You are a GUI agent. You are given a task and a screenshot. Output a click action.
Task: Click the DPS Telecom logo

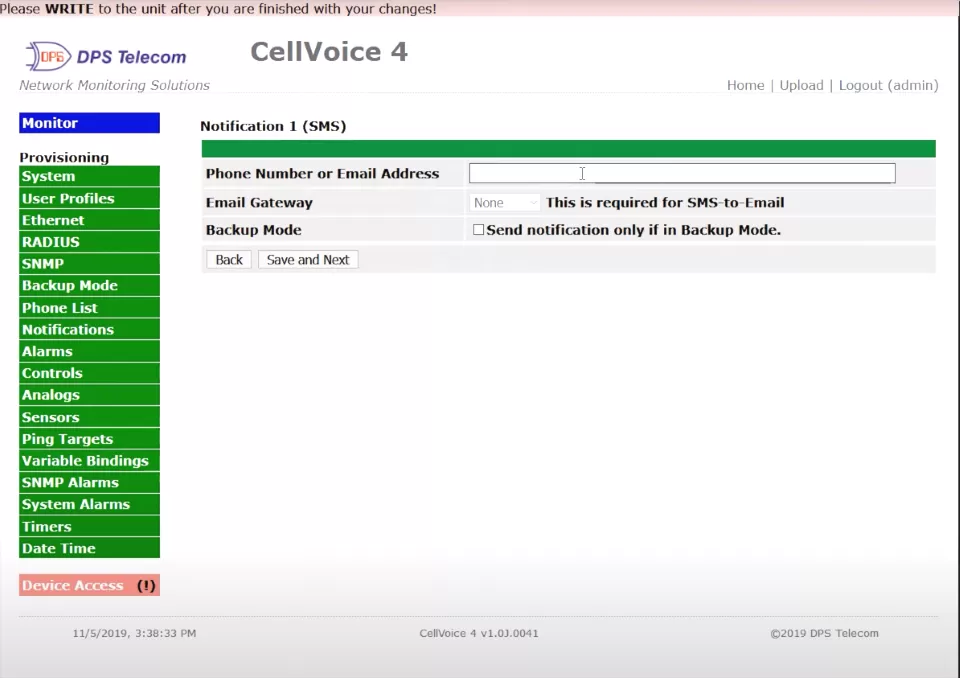pyautogui.click(x=106, y=56)
